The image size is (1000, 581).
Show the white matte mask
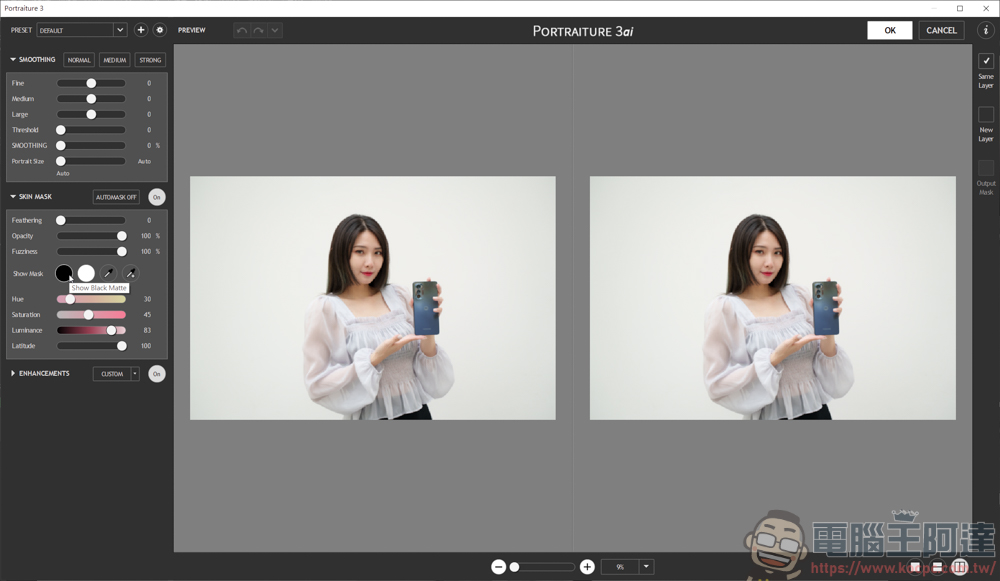(x=86, y=273)
